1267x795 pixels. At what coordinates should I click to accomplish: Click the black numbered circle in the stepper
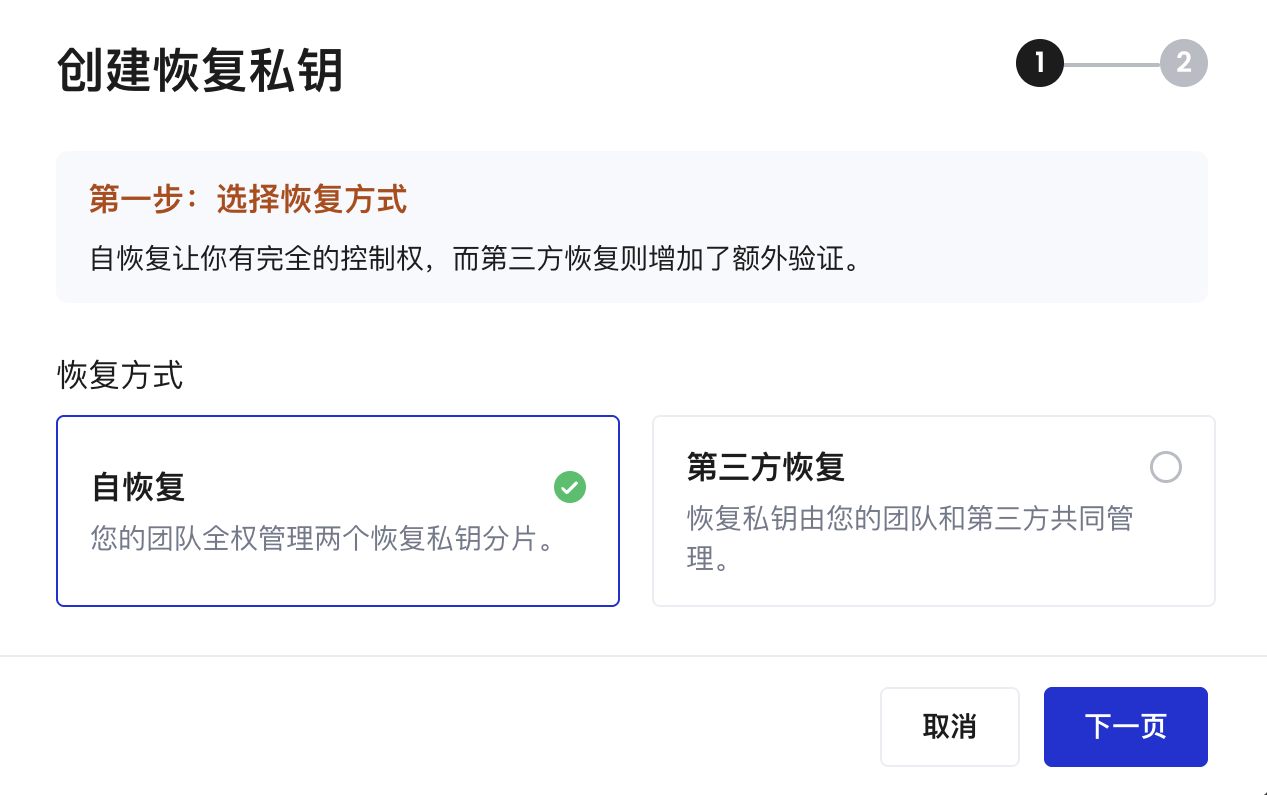coord(1039,63)
